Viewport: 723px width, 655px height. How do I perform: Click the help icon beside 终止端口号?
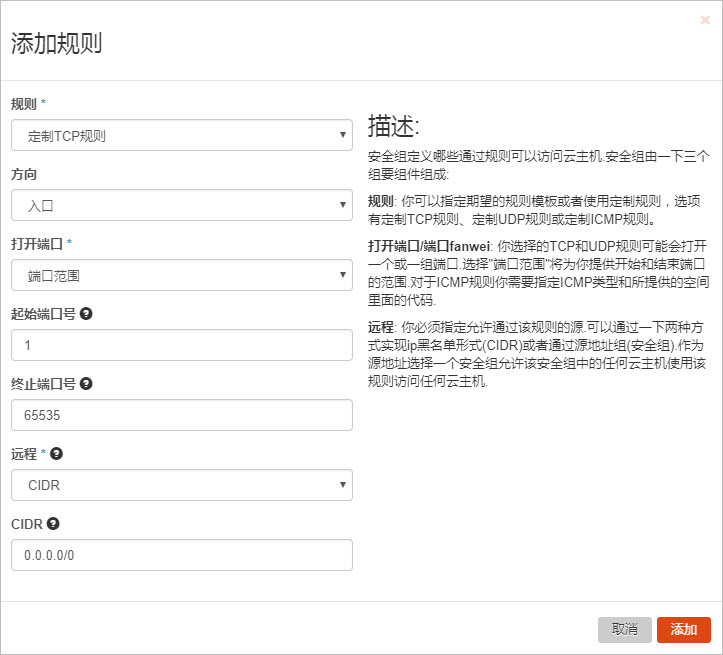[86, 383]
